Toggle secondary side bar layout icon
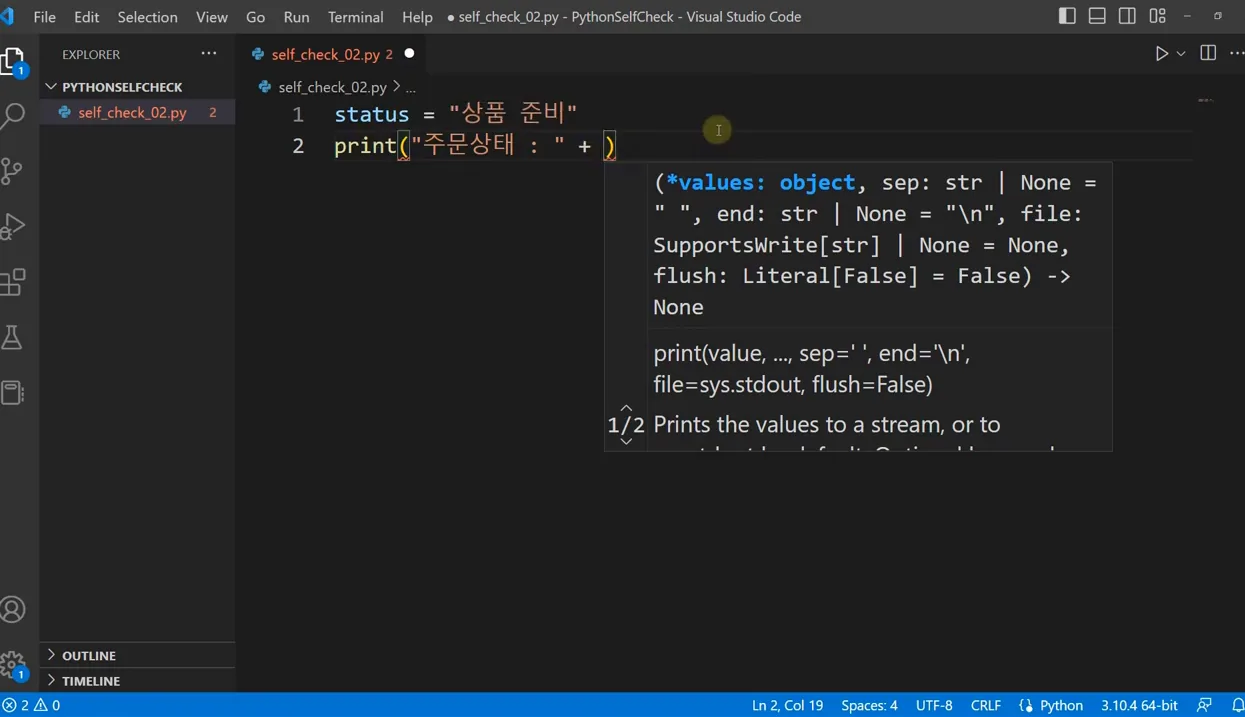The width and height of the screenshot is (1245, 717). pyautogui.click(x=1127, y=16)
